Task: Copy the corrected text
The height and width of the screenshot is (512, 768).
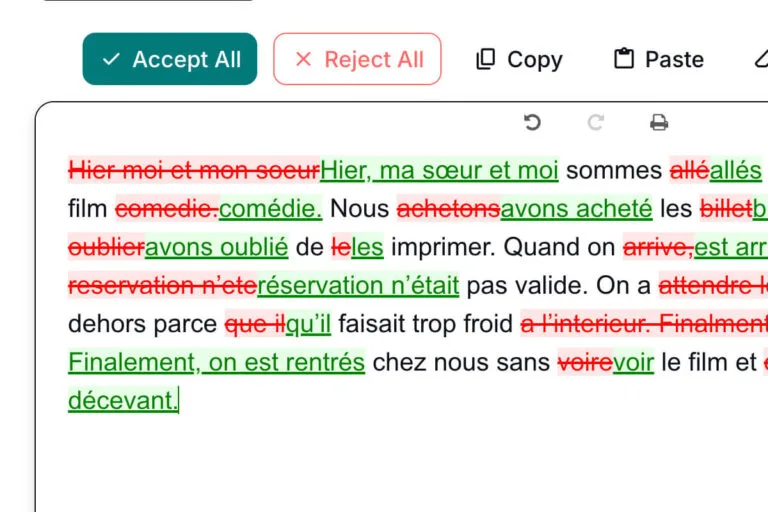Action: click(519, 60)
